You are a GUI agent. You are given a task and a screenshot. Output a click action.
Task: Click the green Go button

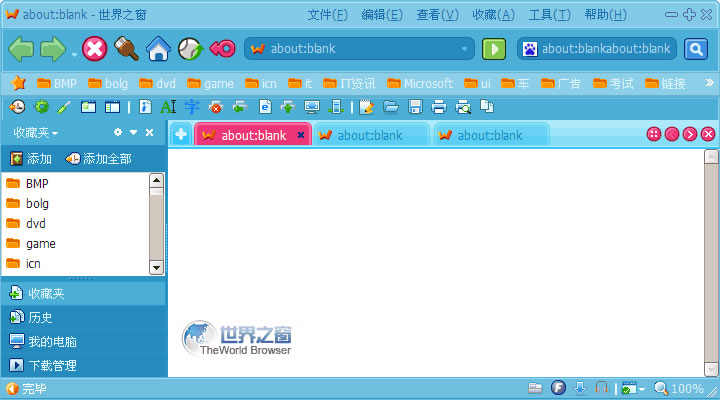point(494,49)
